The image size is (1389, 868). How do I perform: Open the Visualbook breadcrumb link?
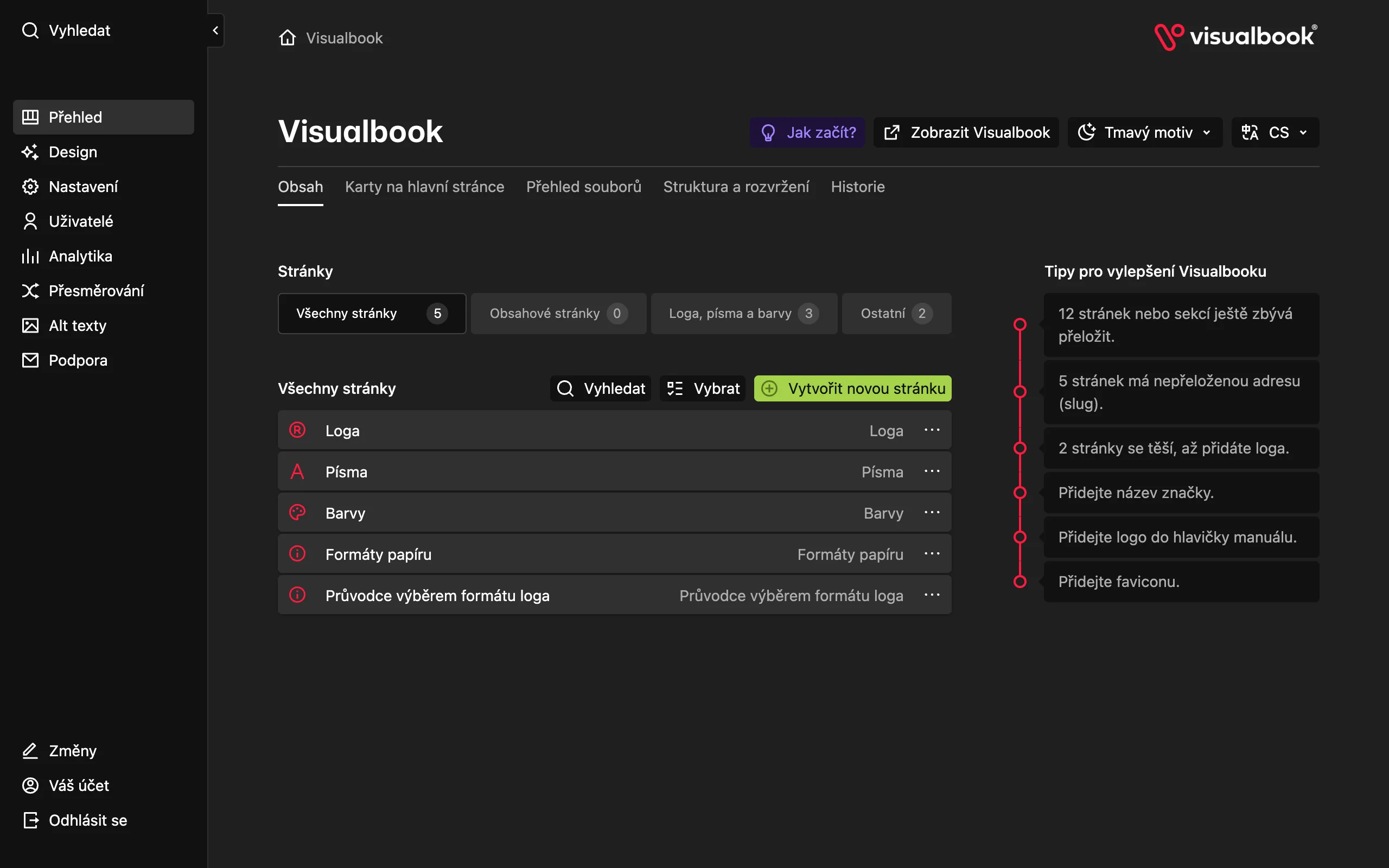point(344,38)
